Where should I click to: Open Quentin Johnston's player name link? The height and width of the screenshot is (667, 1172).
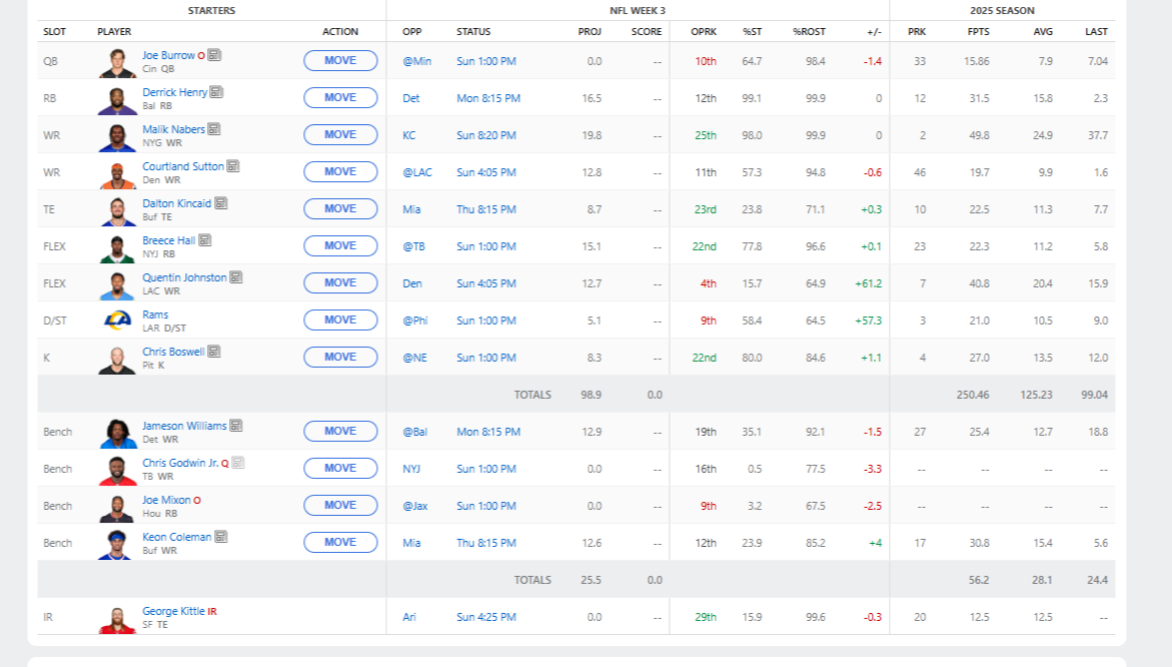pos(185,277)
